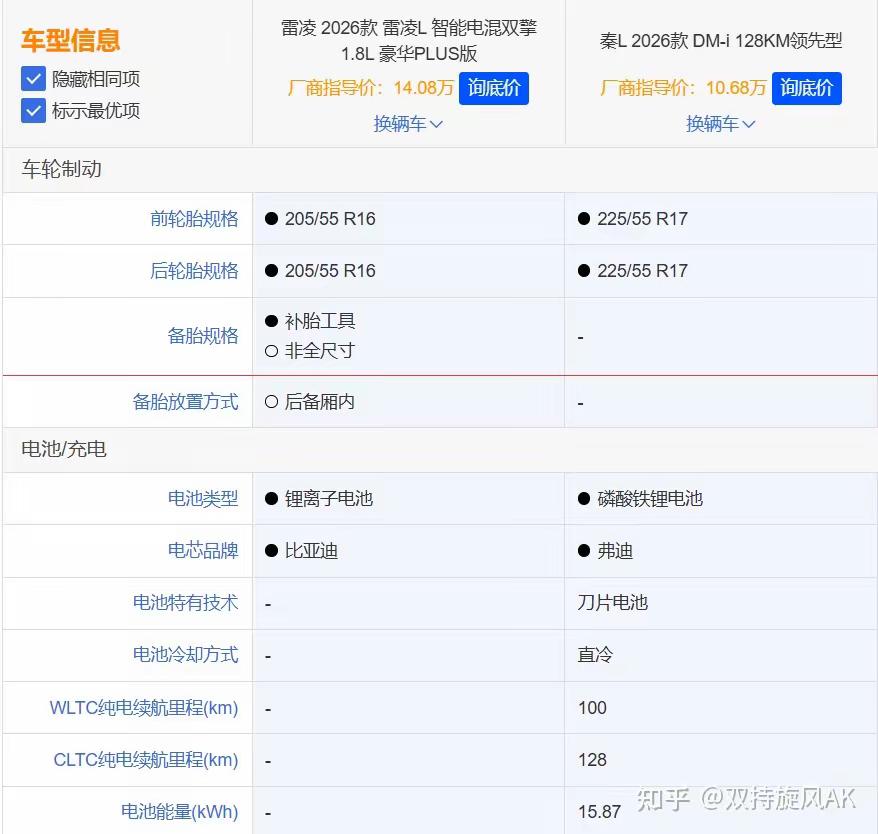The image size is (878, 834).
Task: Select 雷凌 front tire value 205/55 R16
Action: point(330,218)
